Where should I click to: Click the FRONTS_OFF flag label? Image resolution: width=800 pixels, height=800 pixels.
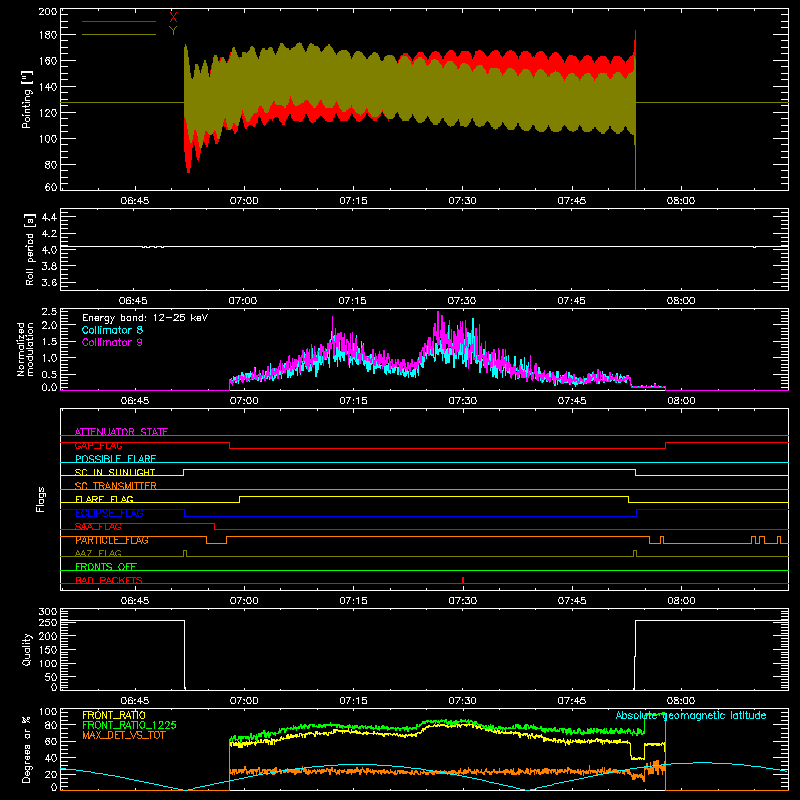pos(106,567)
